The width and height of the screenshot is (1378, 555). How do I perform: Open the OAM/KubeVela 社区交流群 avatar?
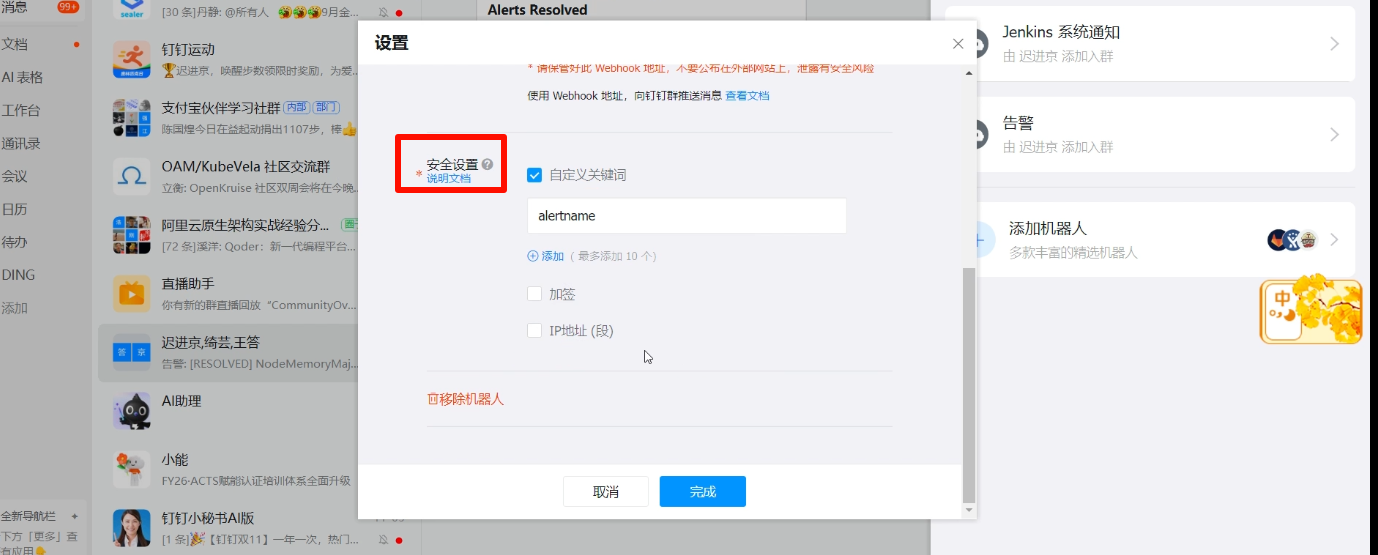point(132,176)
